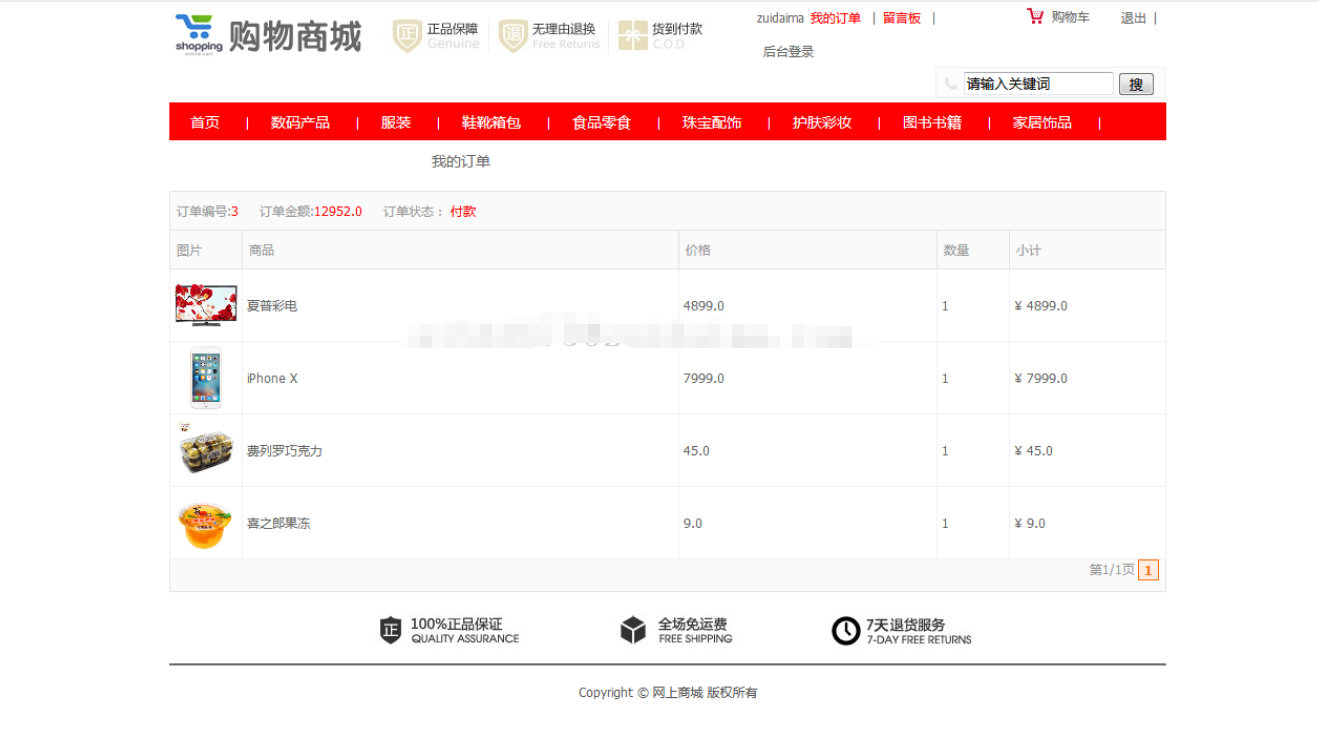Open the 图书书籍 category
Screen dimensions: 1319x729
coord(932,122)
